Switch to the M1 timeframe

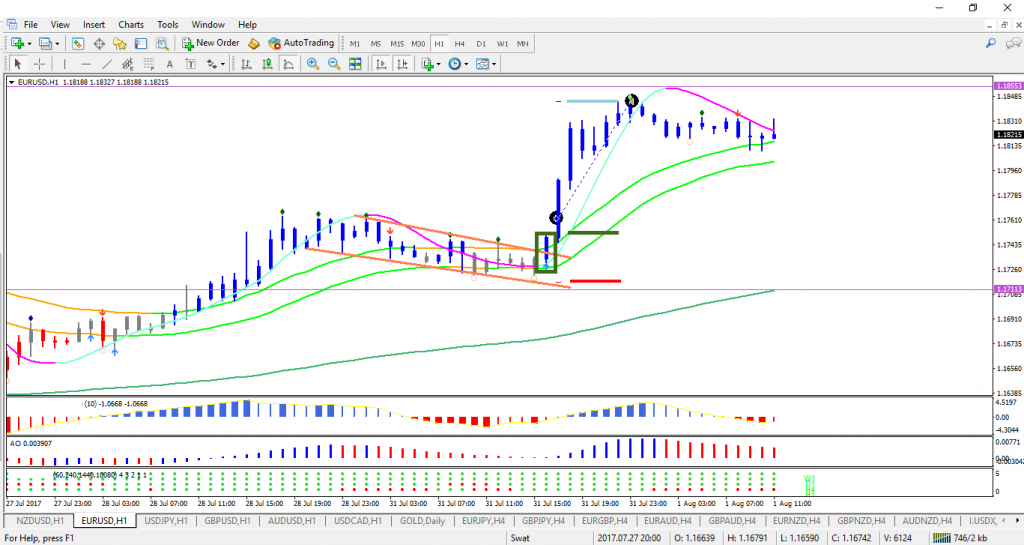click(x=355, y=44)
